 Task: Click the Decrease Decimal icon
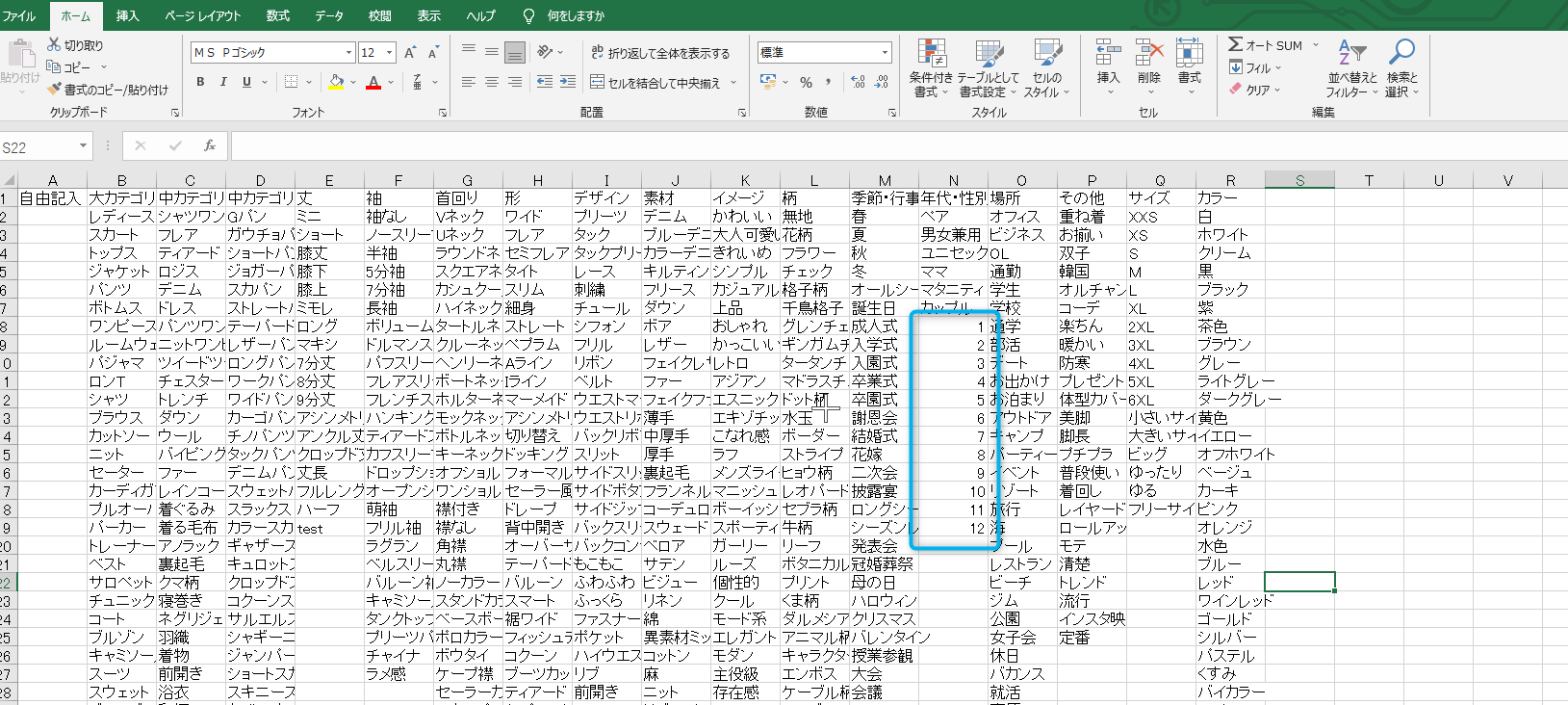pyautogui.click(x=881, y=83)
